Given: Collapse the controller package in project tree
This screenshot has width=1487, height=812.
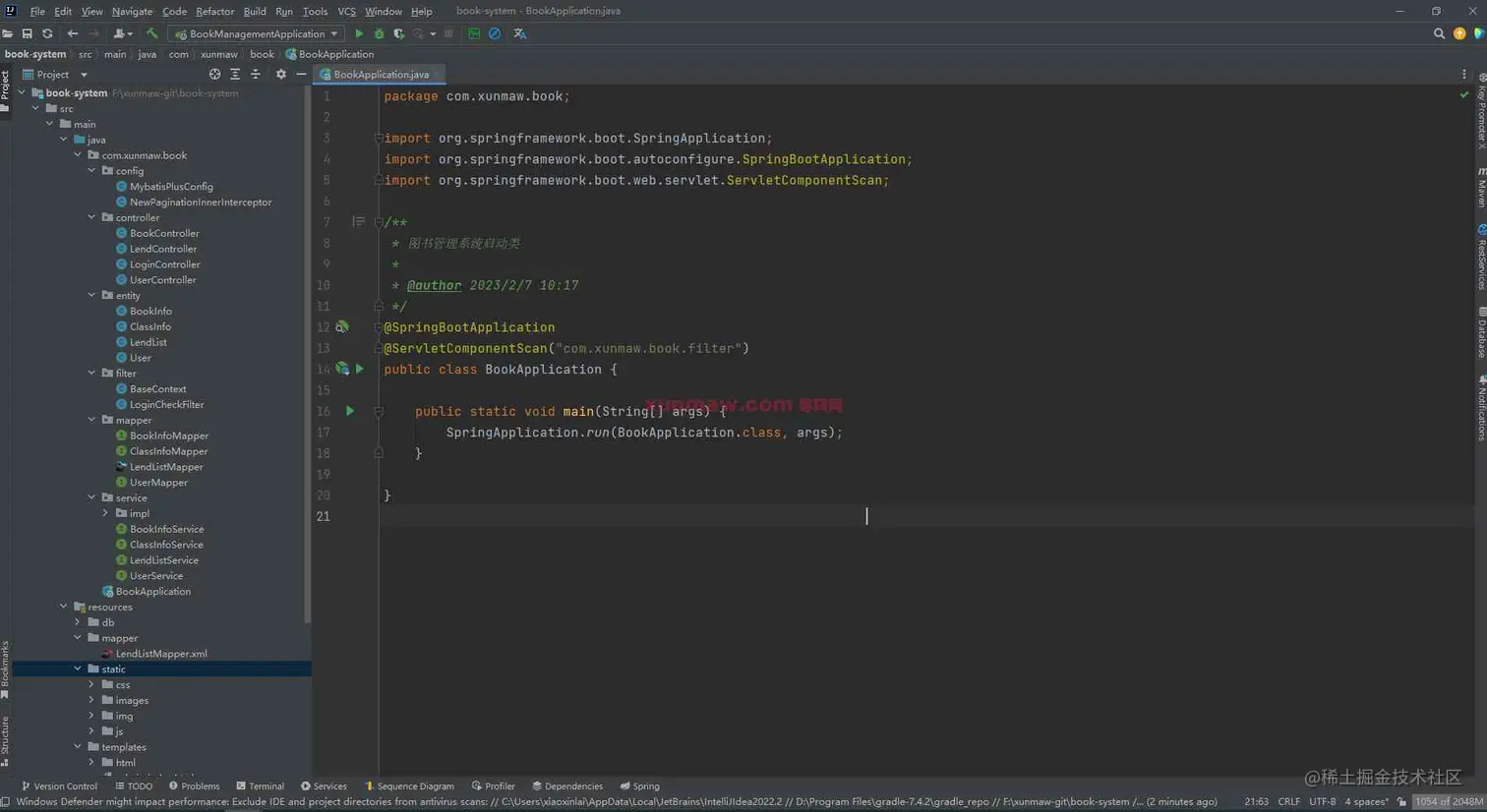Looking at the screenshot, I should pyautogui.click(x=91, y=217).
